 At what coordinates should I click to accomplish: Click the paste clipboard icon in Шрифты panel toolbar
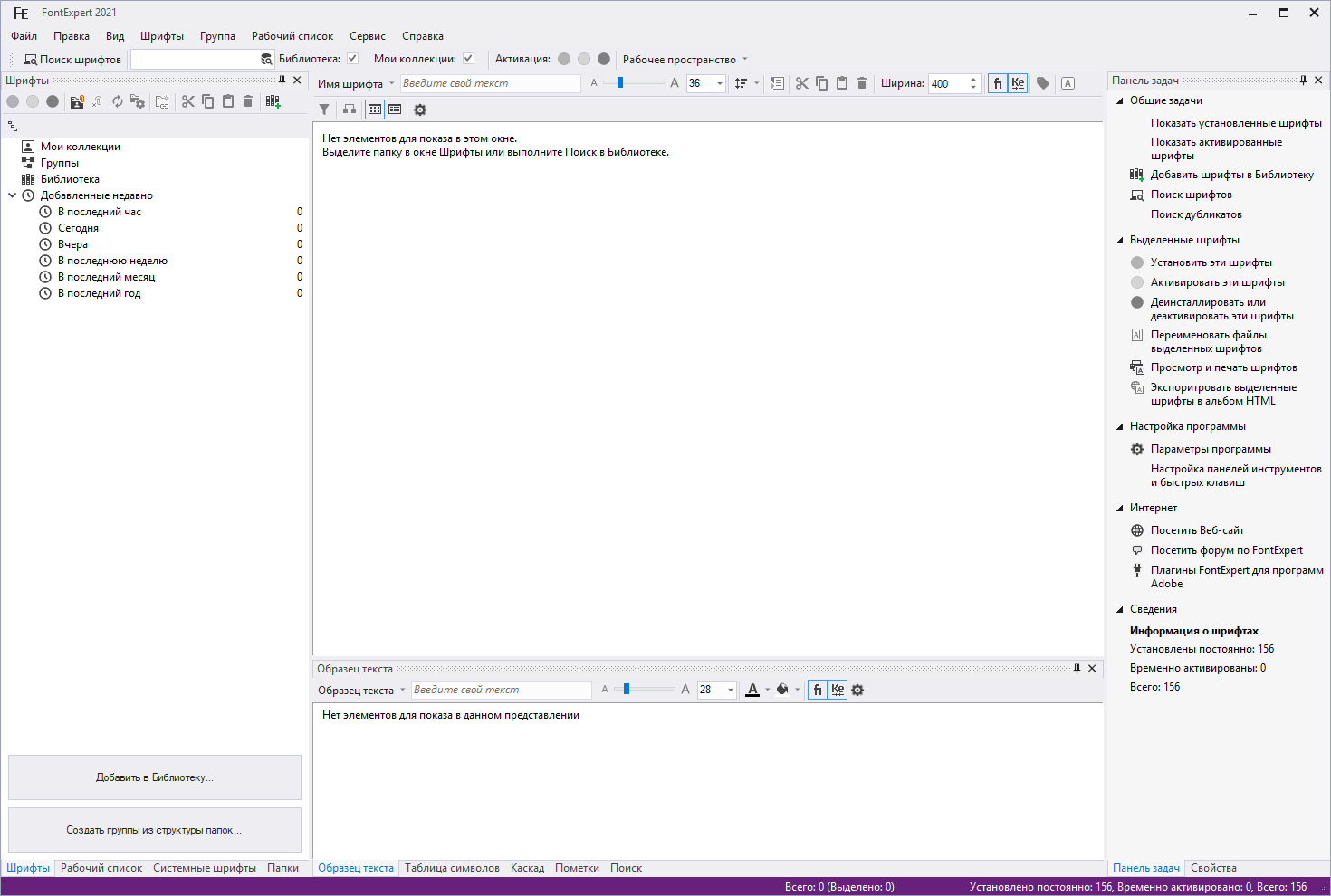(228, 101)
